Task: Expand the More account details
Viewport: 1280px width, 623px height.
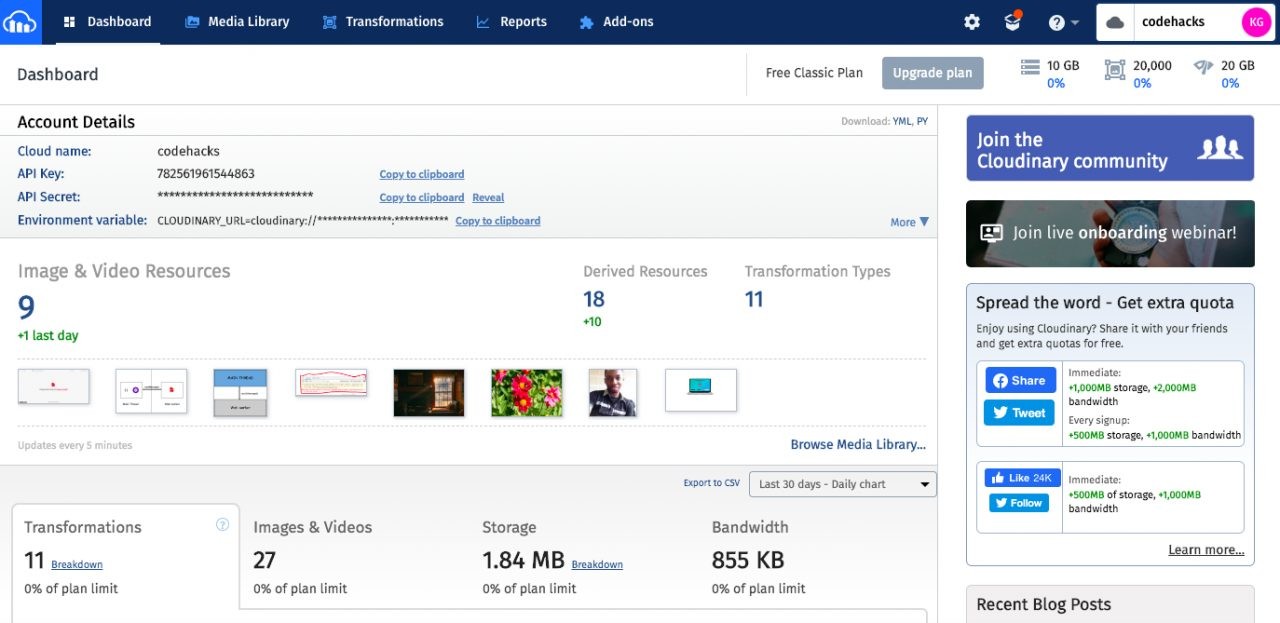Action: pos(909,222)
